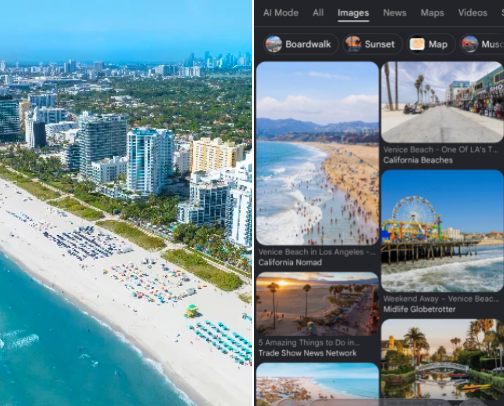
Task: Open the sunset palm trees beach image
Action: 317,304
